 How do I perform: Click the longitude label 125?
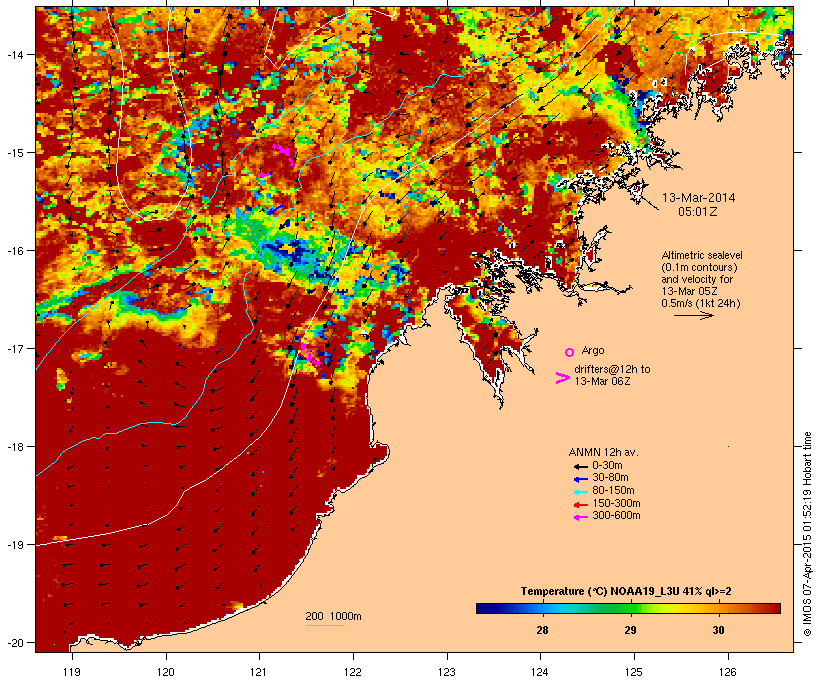click(634, 672)
